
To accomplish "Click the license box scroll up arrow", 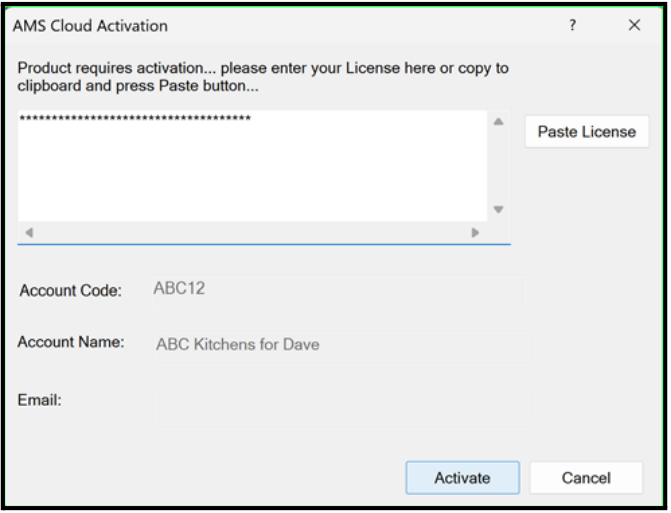I will point(498,122).
